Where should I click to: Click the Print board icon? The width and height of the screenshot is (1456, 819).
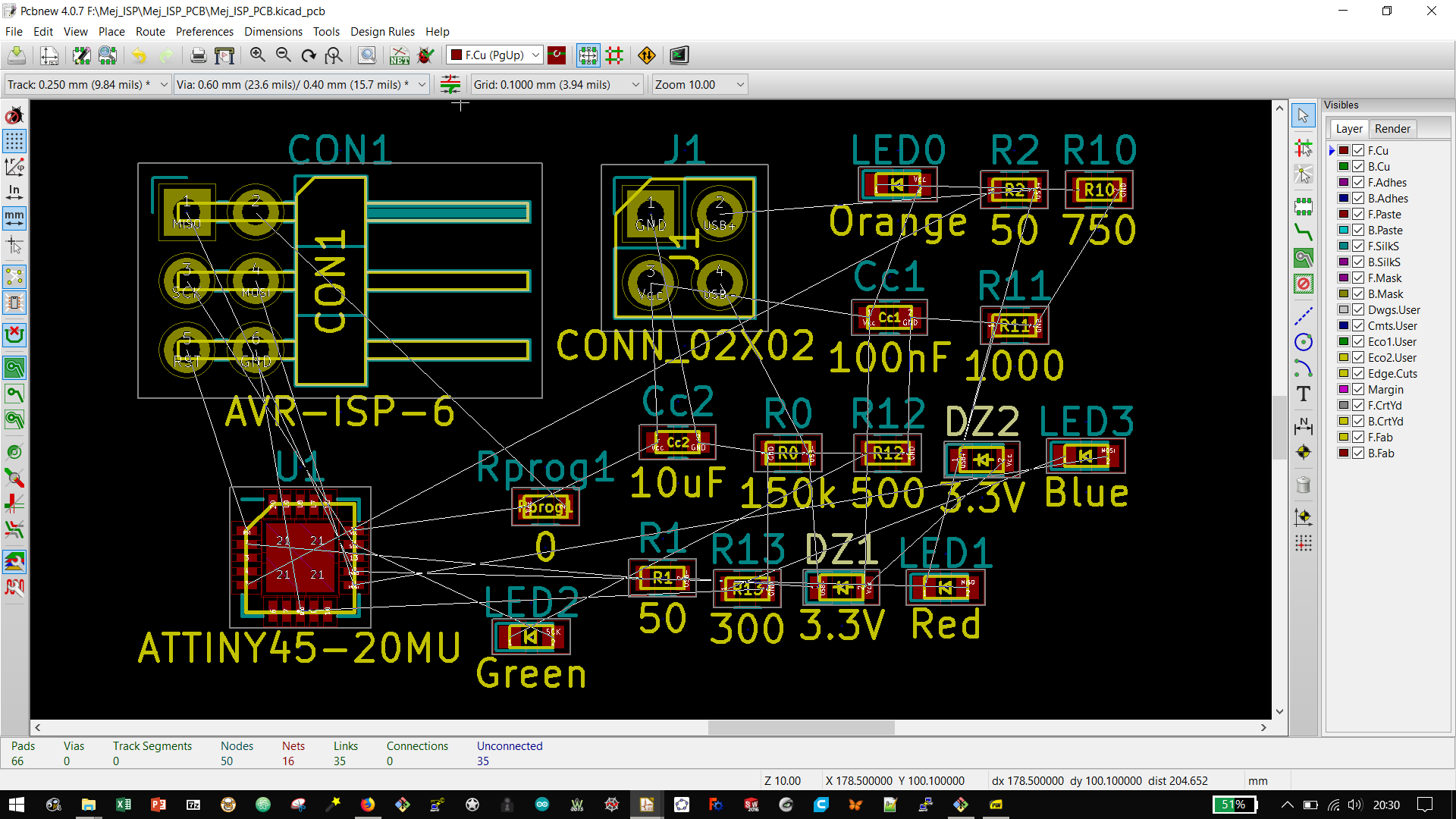pyautogui.click(x=198, y=55)
